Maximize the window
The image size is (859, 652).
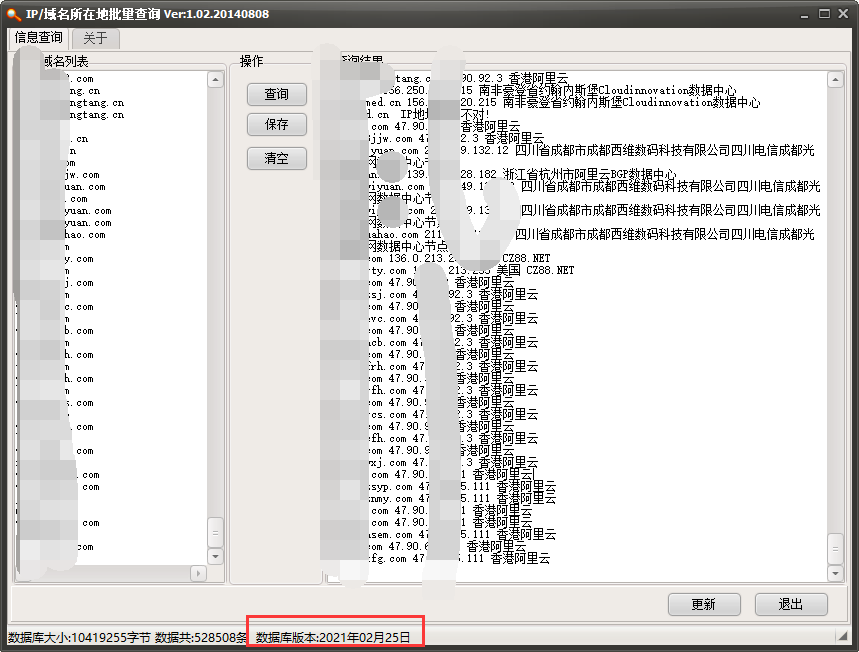pyautogui.click(x=824, y=14)
